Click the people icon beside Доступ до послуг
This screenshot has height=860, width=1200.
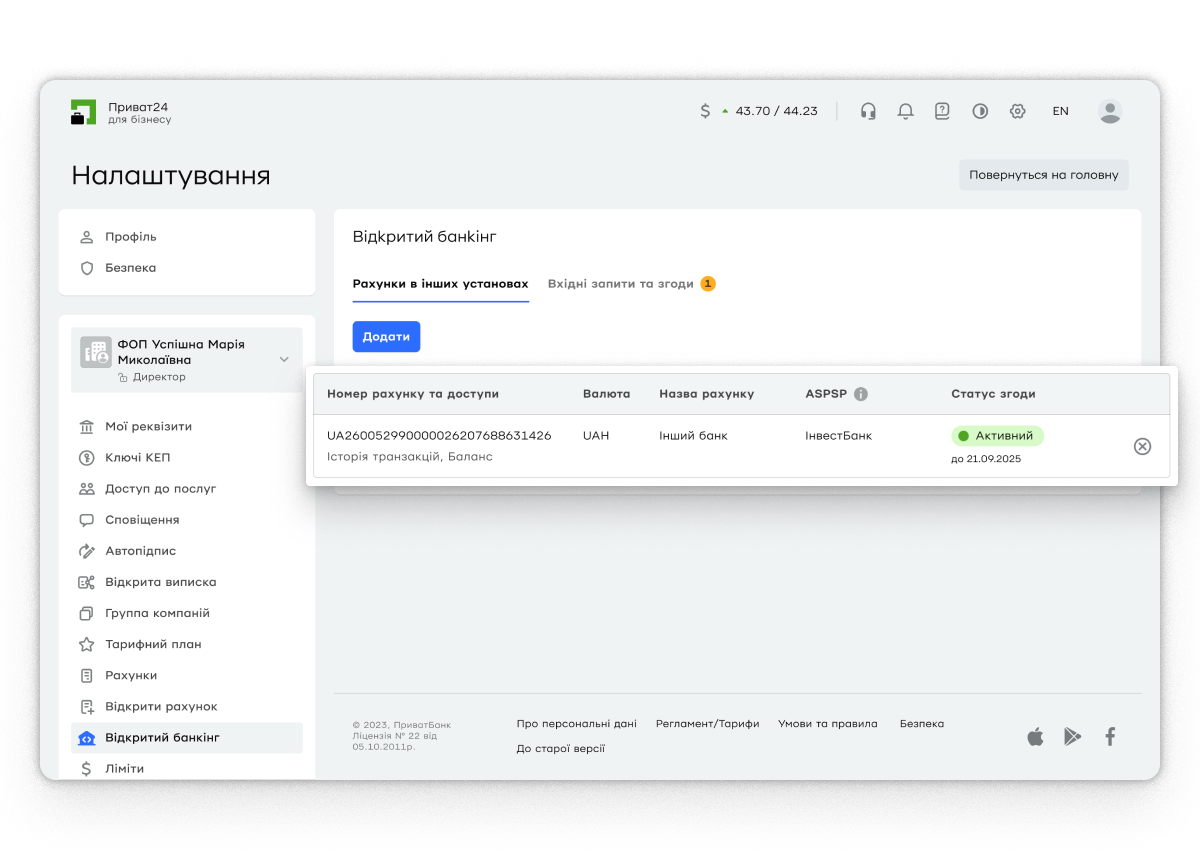coord(87,489)
